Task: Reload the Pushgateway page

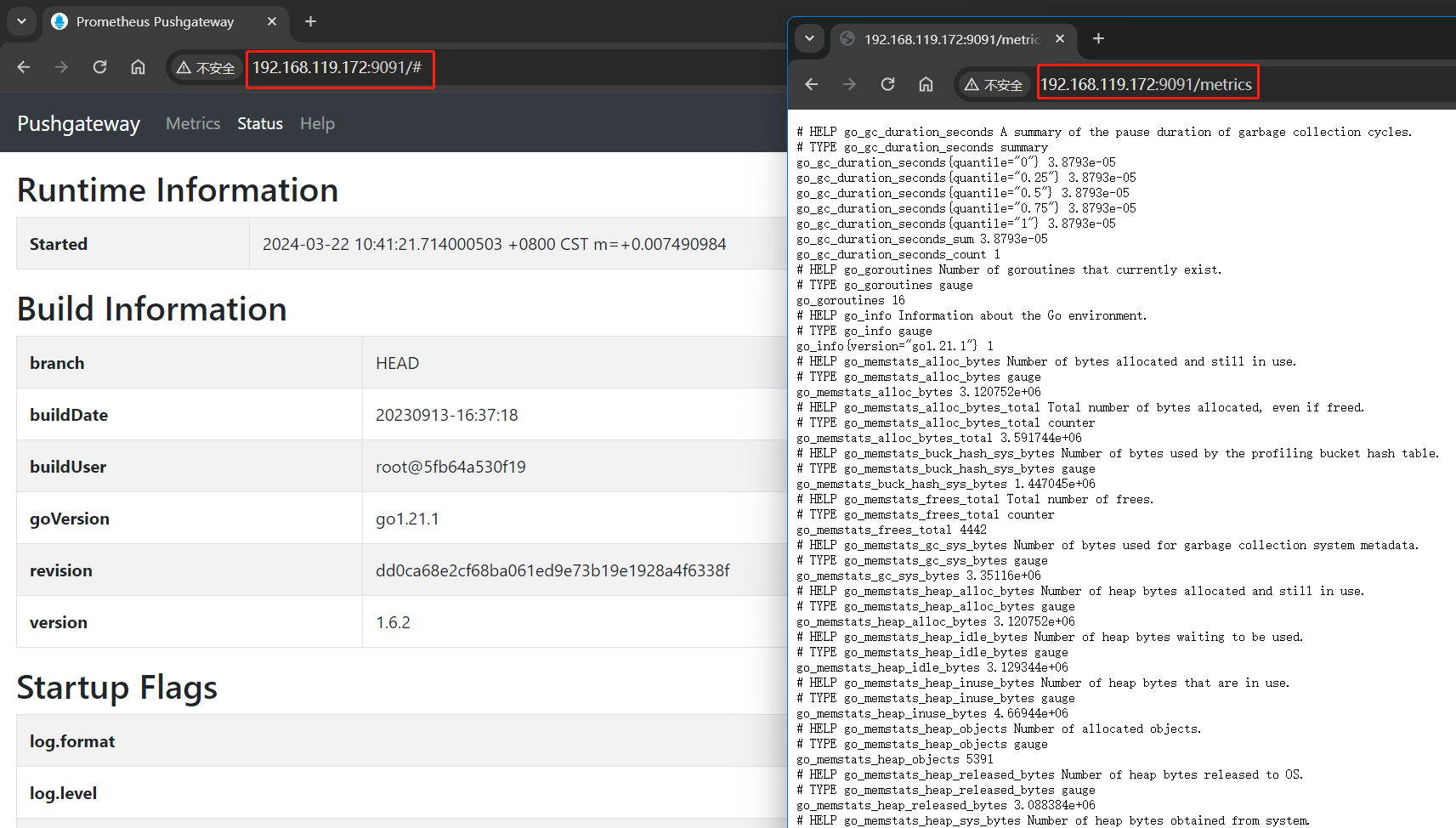Action: click(99, 67)
